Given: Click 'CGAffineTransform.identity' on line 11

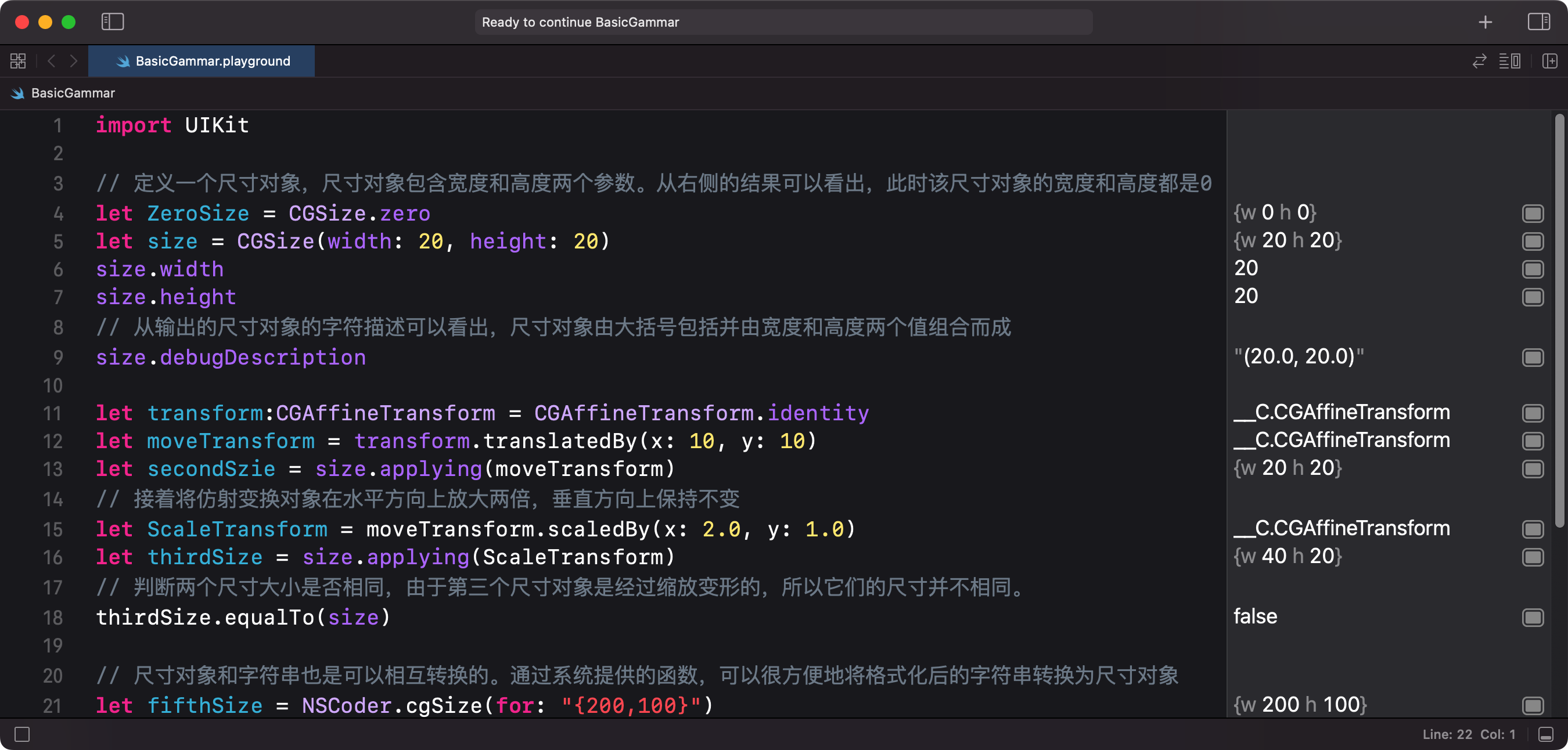Looking at the screenshot, I should point(701,413).
